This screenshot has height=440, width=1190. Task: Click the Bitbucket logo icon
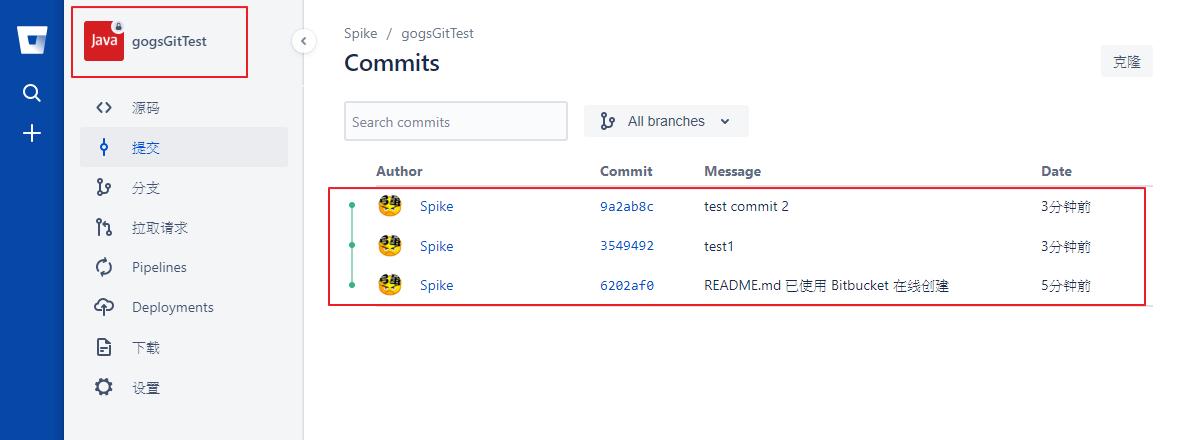pos(32,40)
